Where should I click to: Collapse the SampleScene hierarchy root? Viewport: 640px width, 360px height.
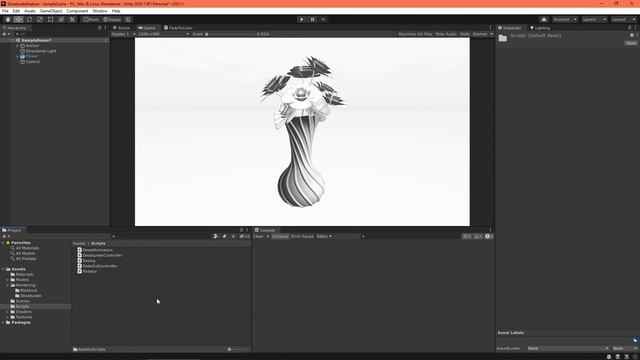(13, 40)
